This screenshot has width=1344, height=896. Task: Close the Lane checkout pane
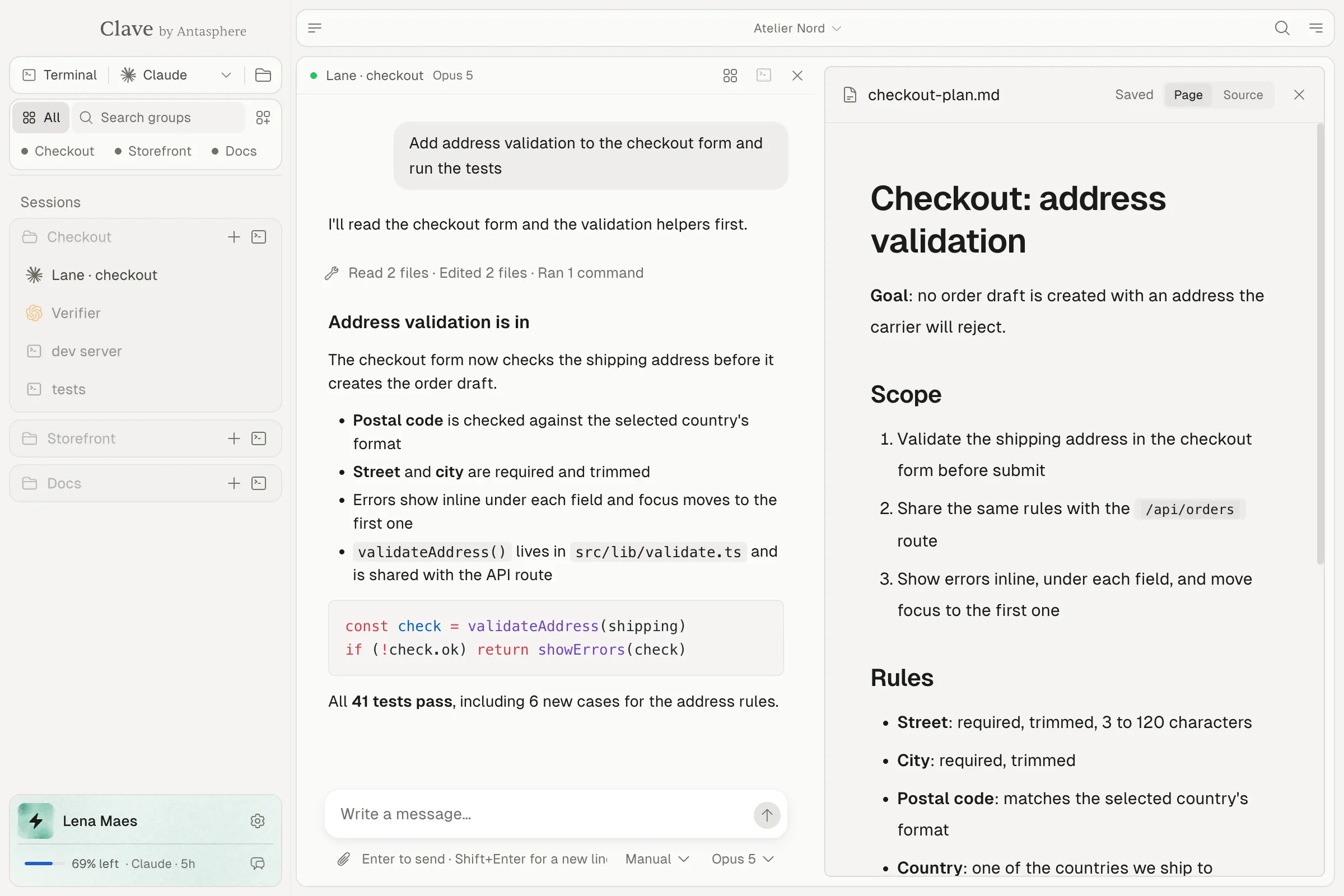coord(797,76)
